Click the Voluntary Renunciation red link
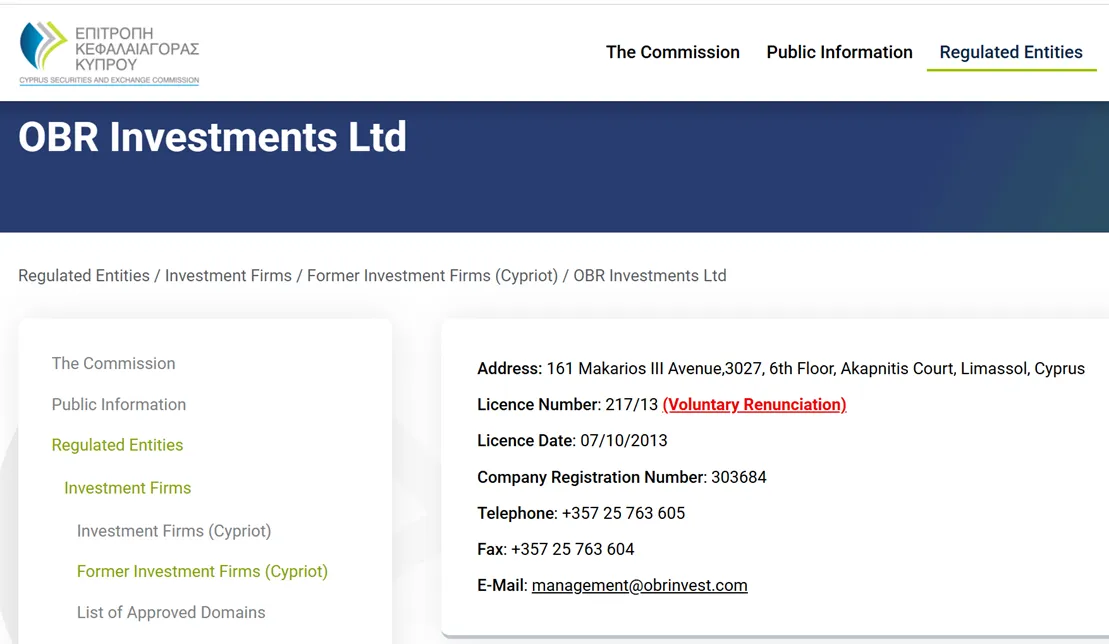 coord(755,404)
